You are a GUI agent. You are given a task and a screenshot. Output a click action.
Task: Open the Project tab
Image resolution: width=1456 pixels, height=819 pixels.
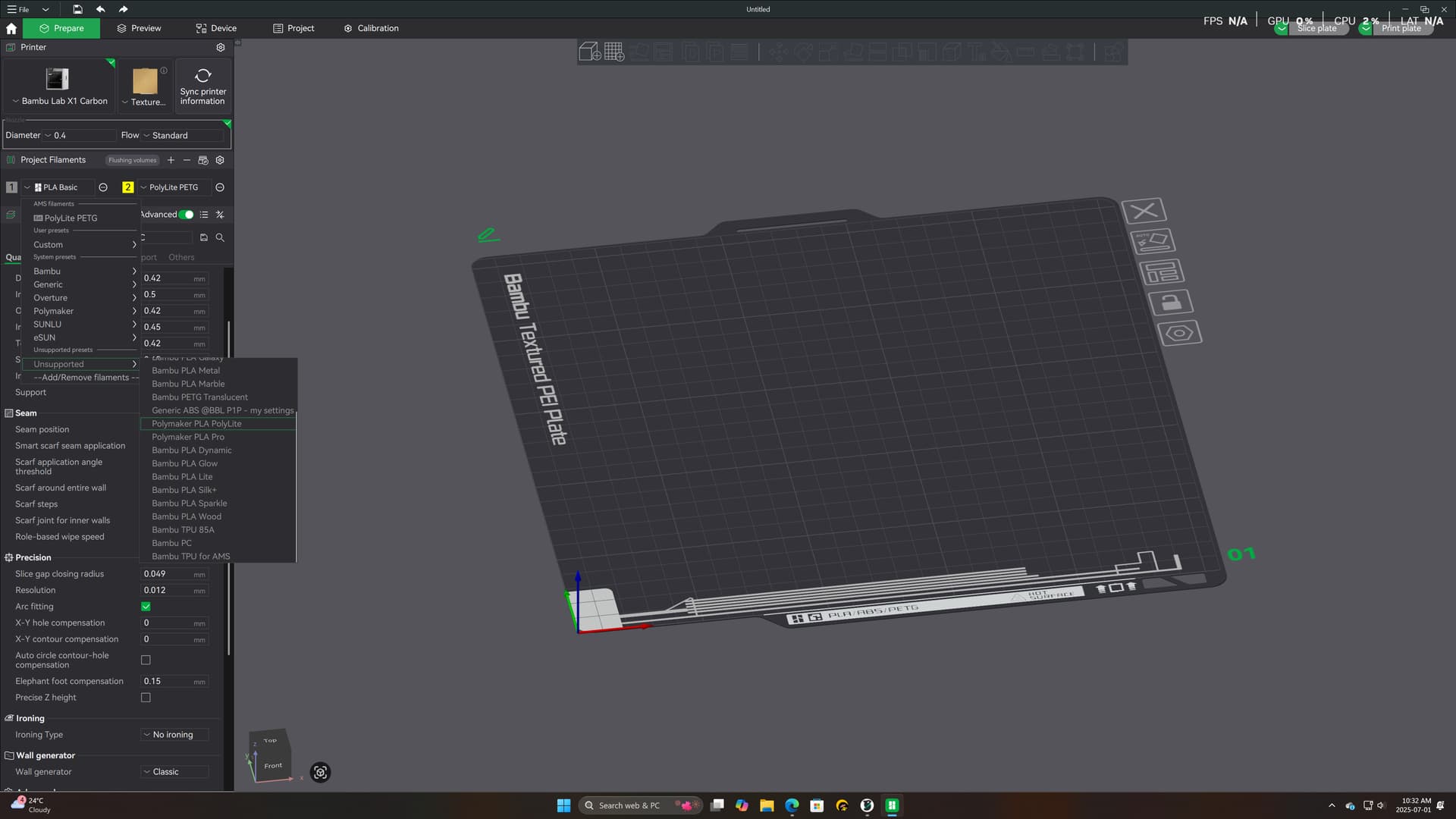pos(293,28)
